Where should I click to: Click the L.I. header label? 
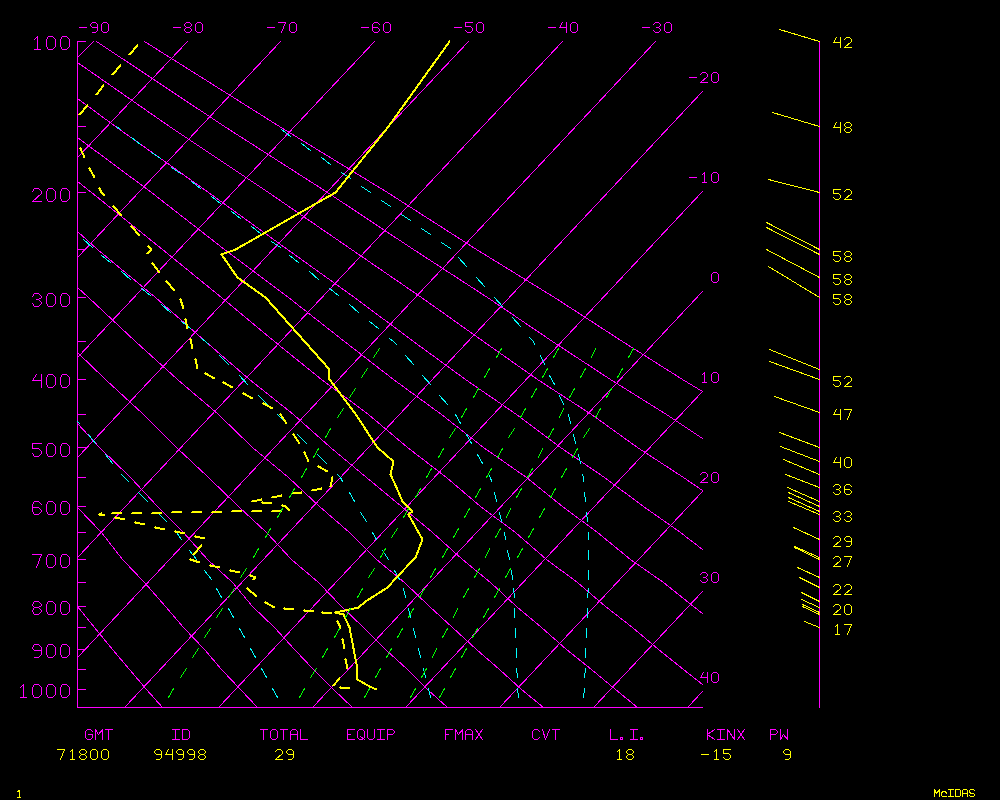[627, 735]
